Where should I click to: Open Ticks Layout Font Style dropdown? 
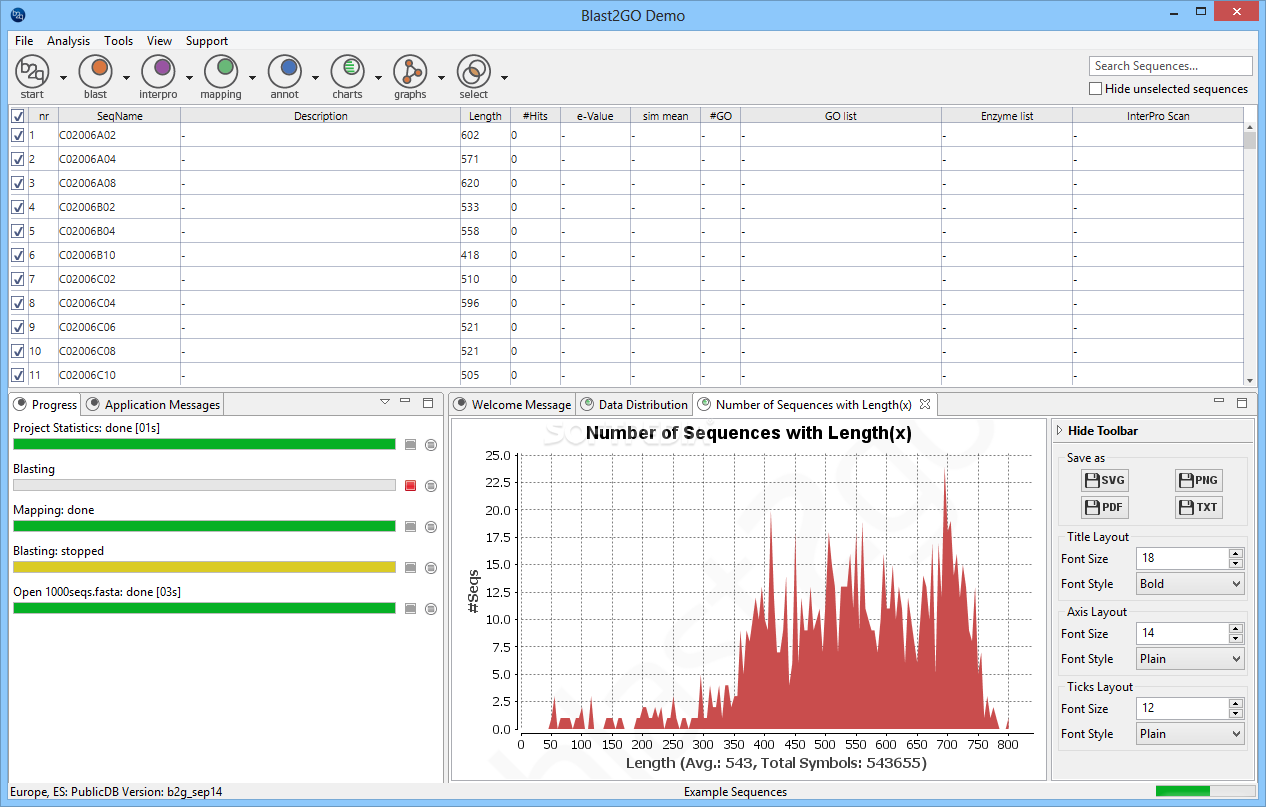pos(1190,734)
